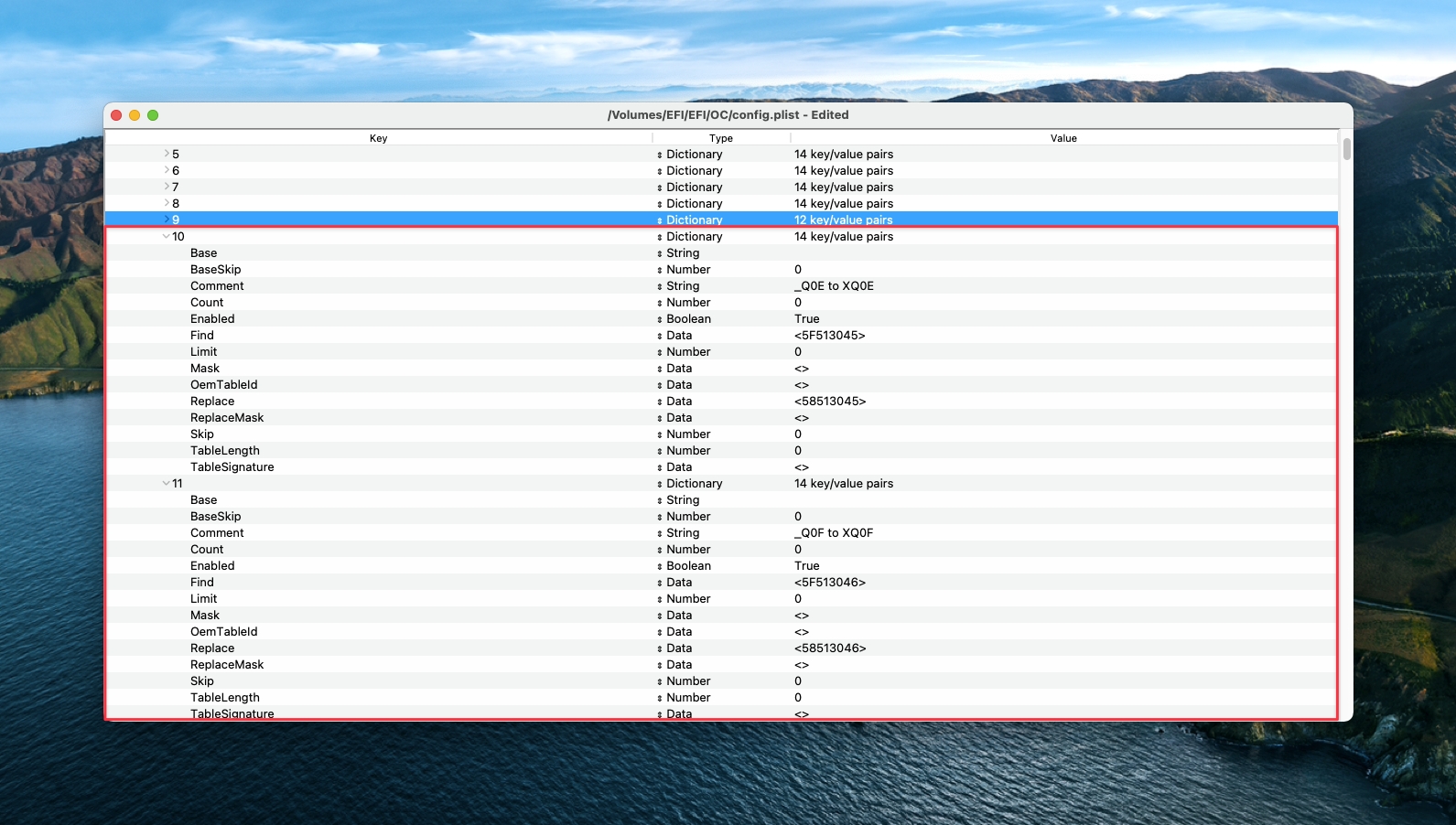This screenshot has height=825, width=1456.
Task: Click the Key column header
Action: tap(378, 138)
